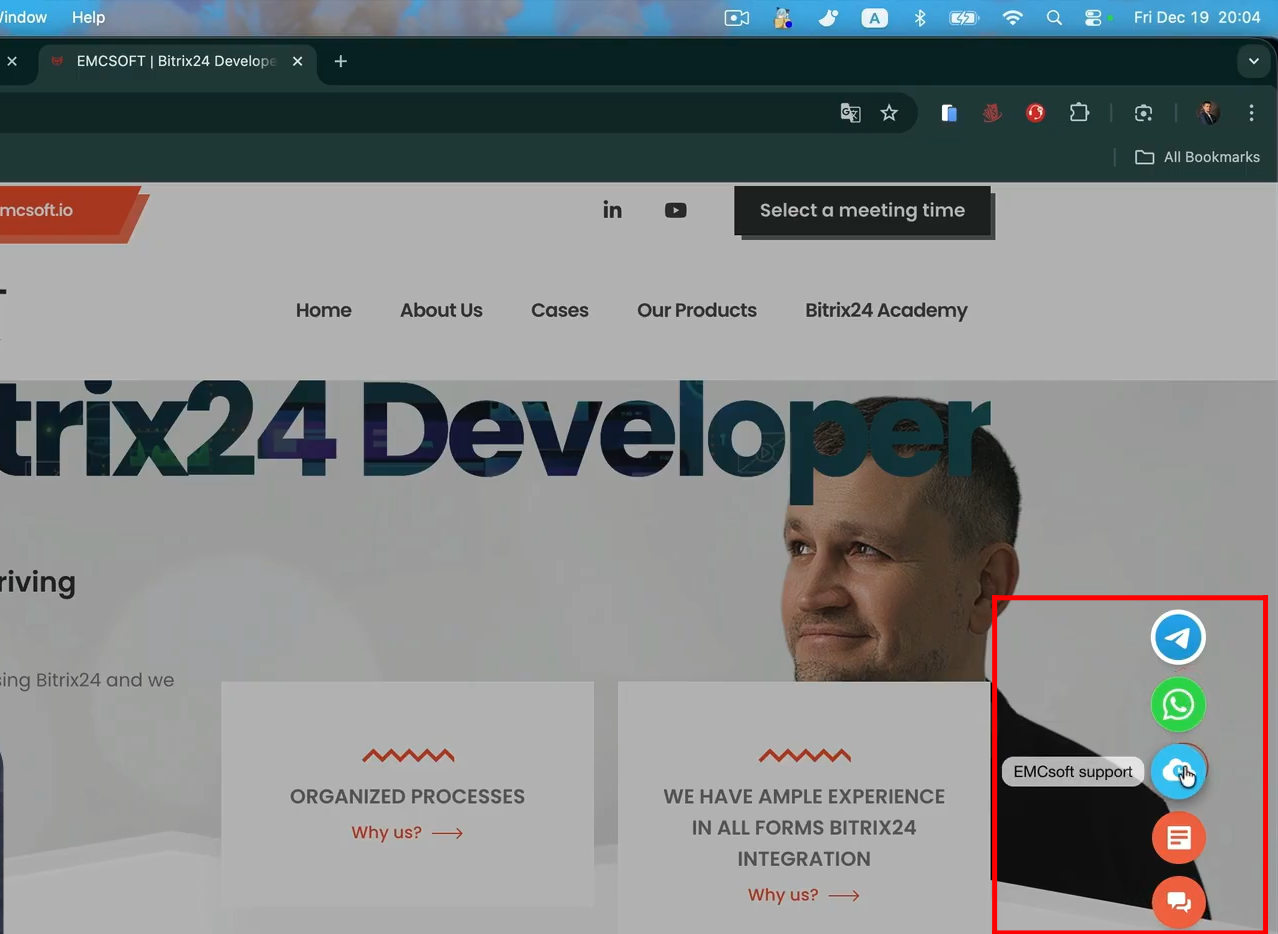Click the orange chat bubbles widget button
This screenshot has height=934, width=1278.
pyautogui.click(x=1178, y=902)
